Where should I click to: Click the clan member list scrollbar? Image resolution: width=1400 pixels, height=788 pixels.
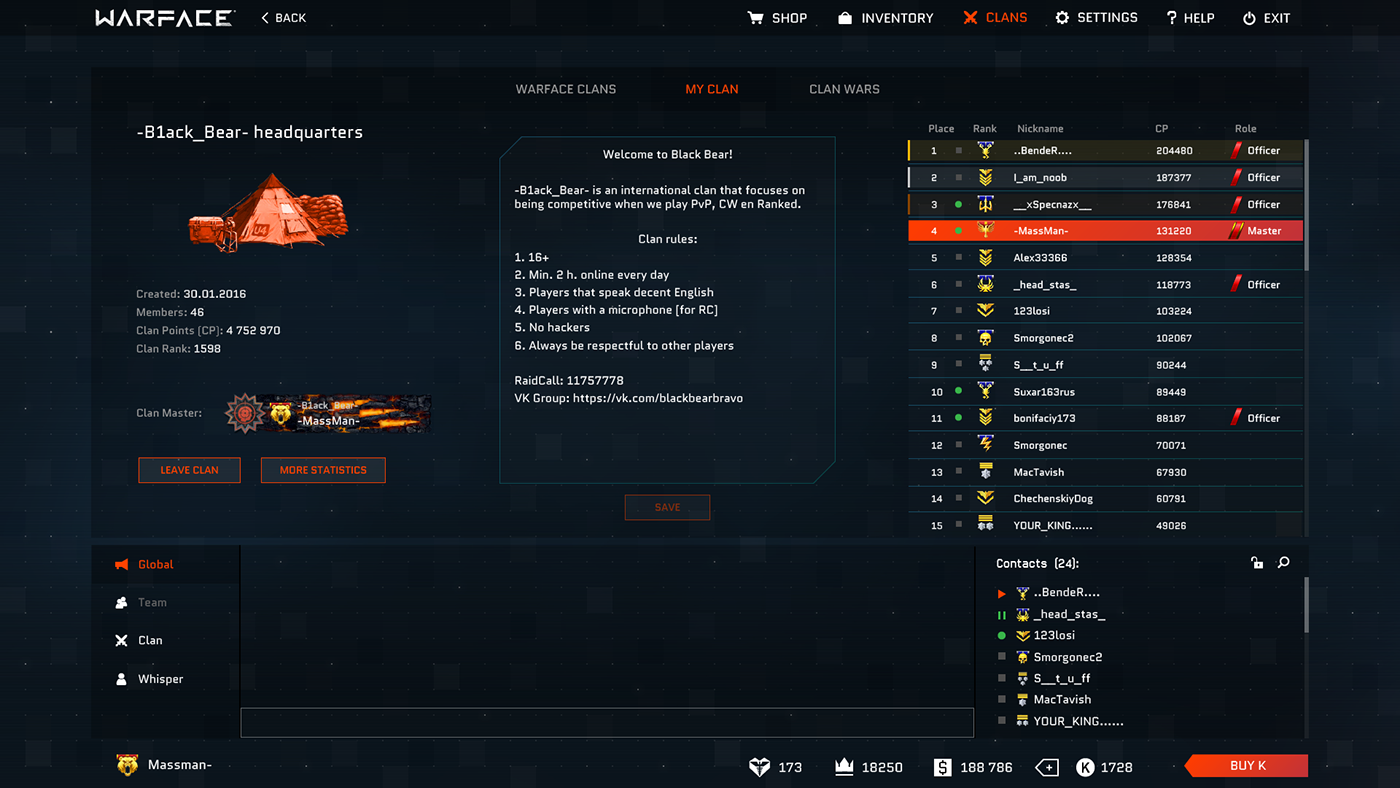click(x=1306, y=205)
